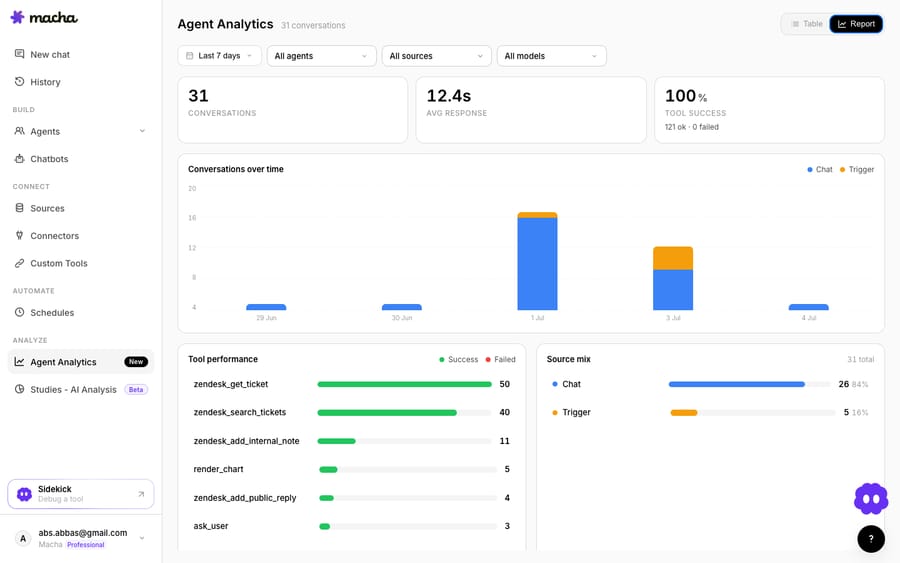Open History page
This screenshot has height=563, width=900.
tap(80, 82)
